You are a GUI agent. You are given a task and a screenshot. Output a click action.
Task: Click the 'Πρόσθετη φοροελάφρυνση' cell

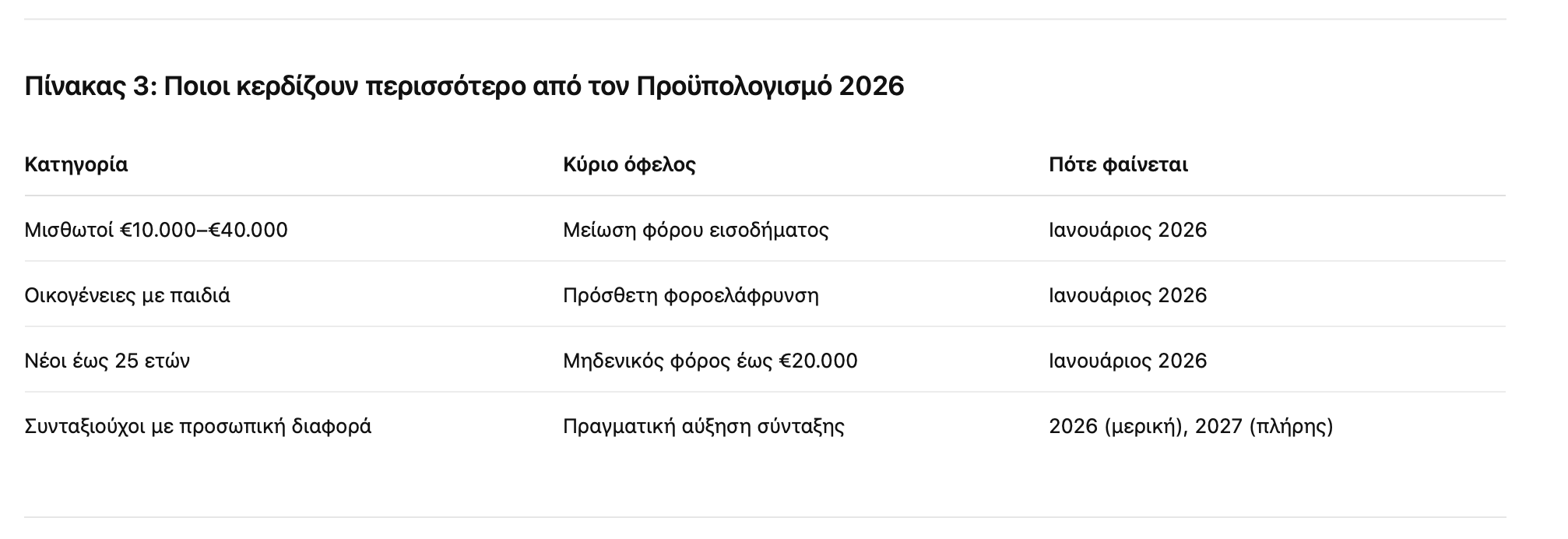tap(691, 295)
